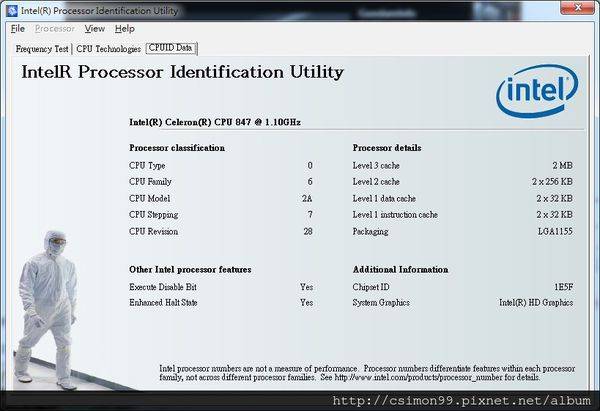Screen dimensions: 600x411
Task: Click Other Intel processor features heading
Action: pos(190,269)
